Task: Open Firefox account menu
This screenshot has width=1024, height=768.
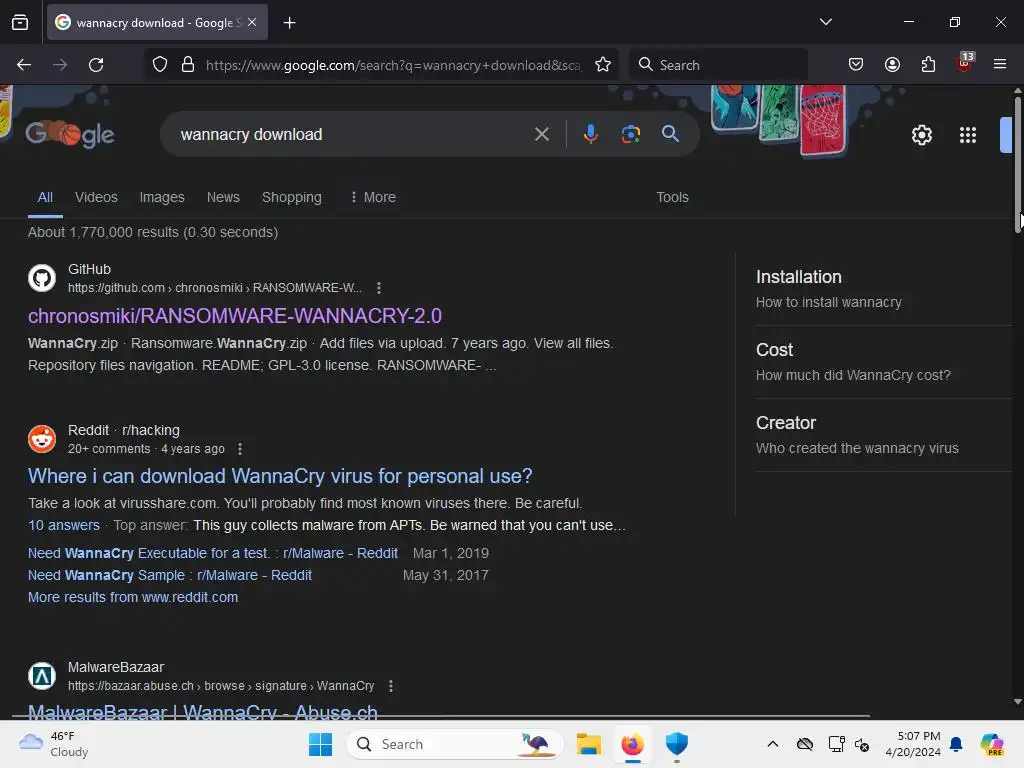Action: click(892, 65)
